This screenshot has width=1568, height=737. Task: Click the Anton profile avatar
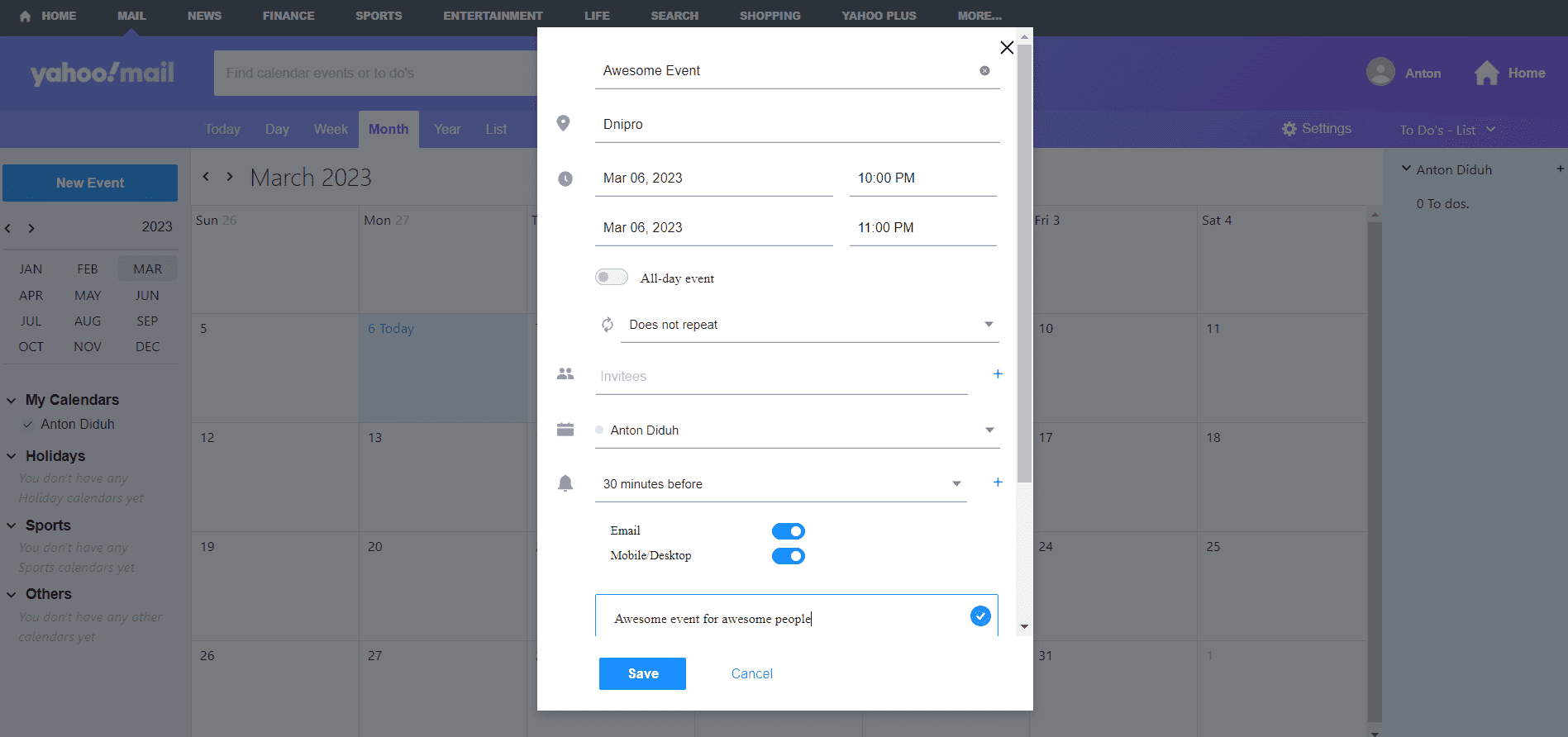(x=1380, y=73)
